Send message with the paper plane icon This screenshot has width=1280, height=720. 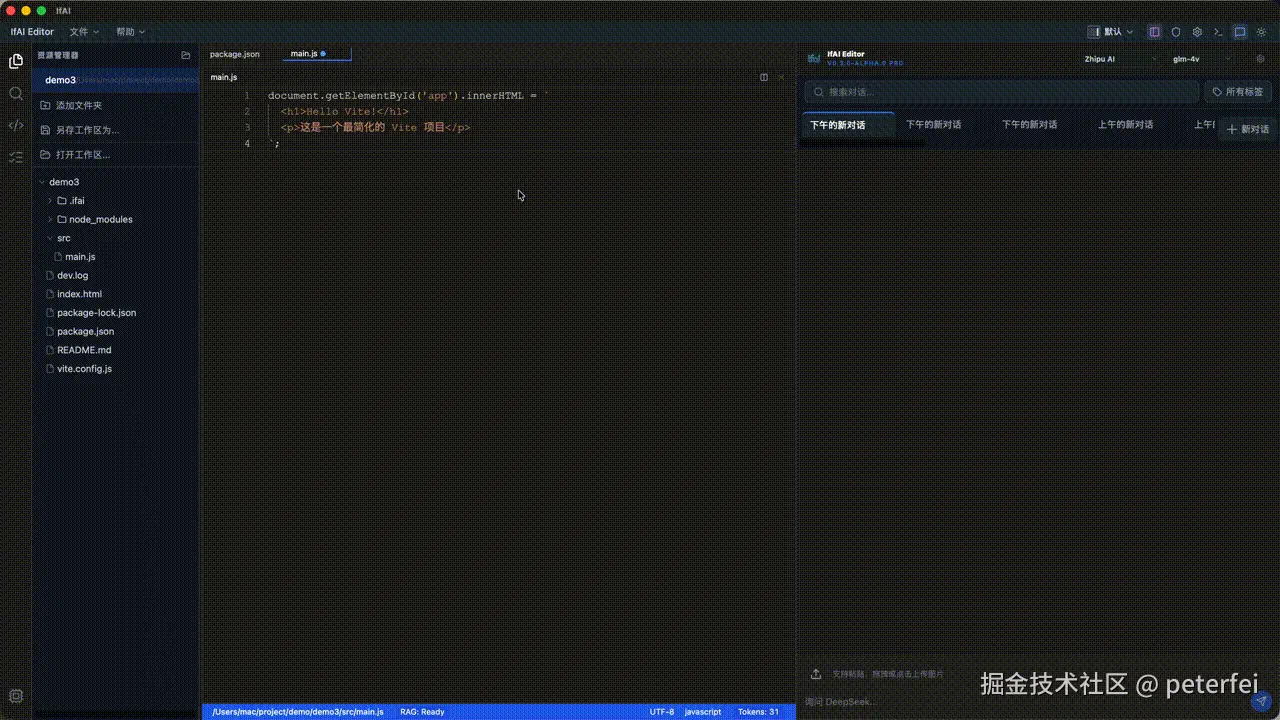click(1261, 702)
